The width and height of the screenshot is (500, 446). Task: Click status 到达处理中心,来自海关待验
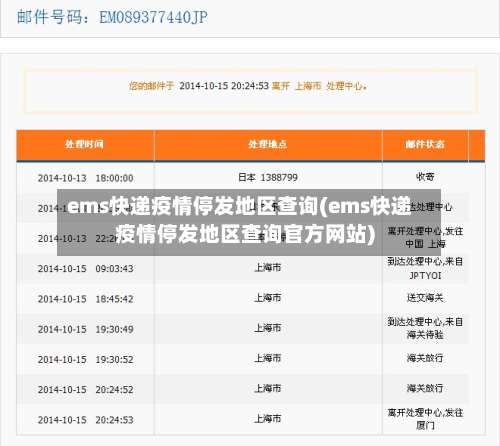(425, 328)
